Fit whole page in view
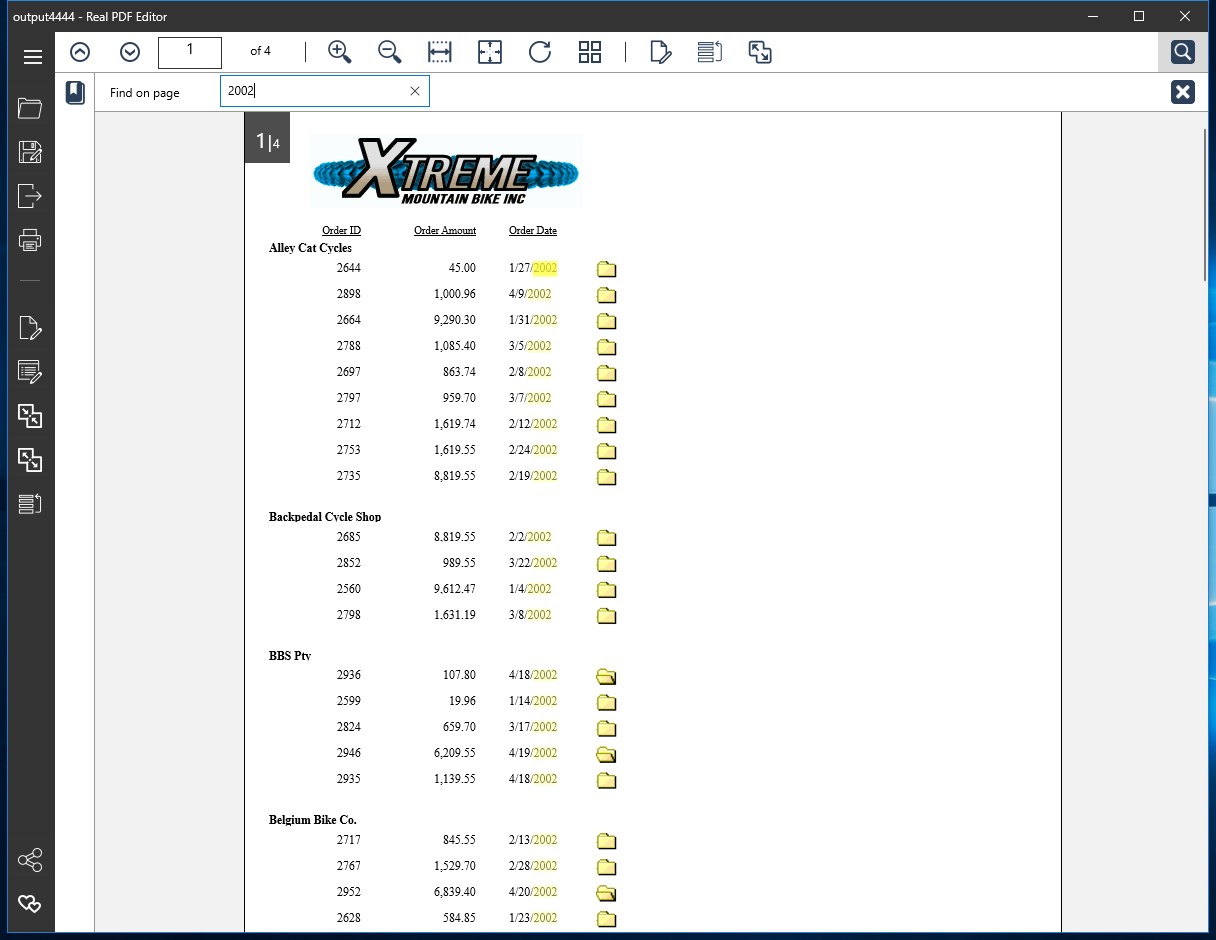 click(x=490, y=52)
